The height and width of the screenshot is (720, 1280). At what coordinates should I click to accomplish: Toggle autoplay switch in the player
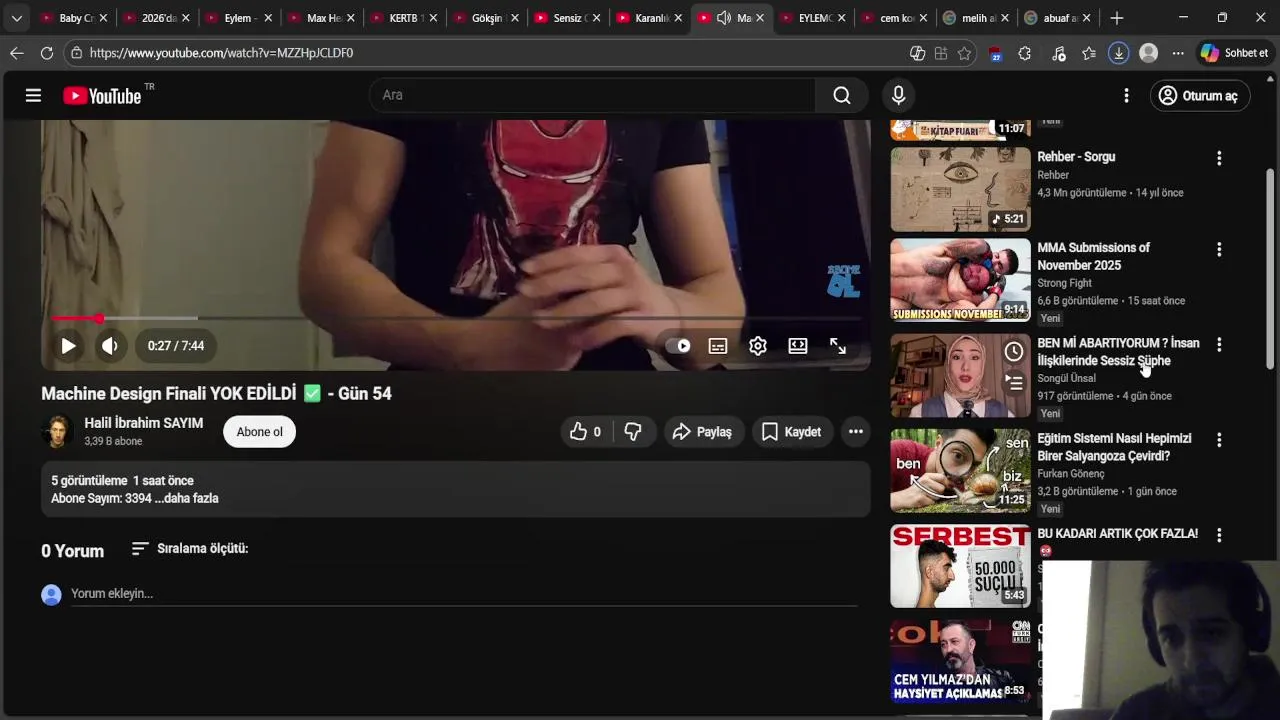pyautogui.click(x=679, y=346)
